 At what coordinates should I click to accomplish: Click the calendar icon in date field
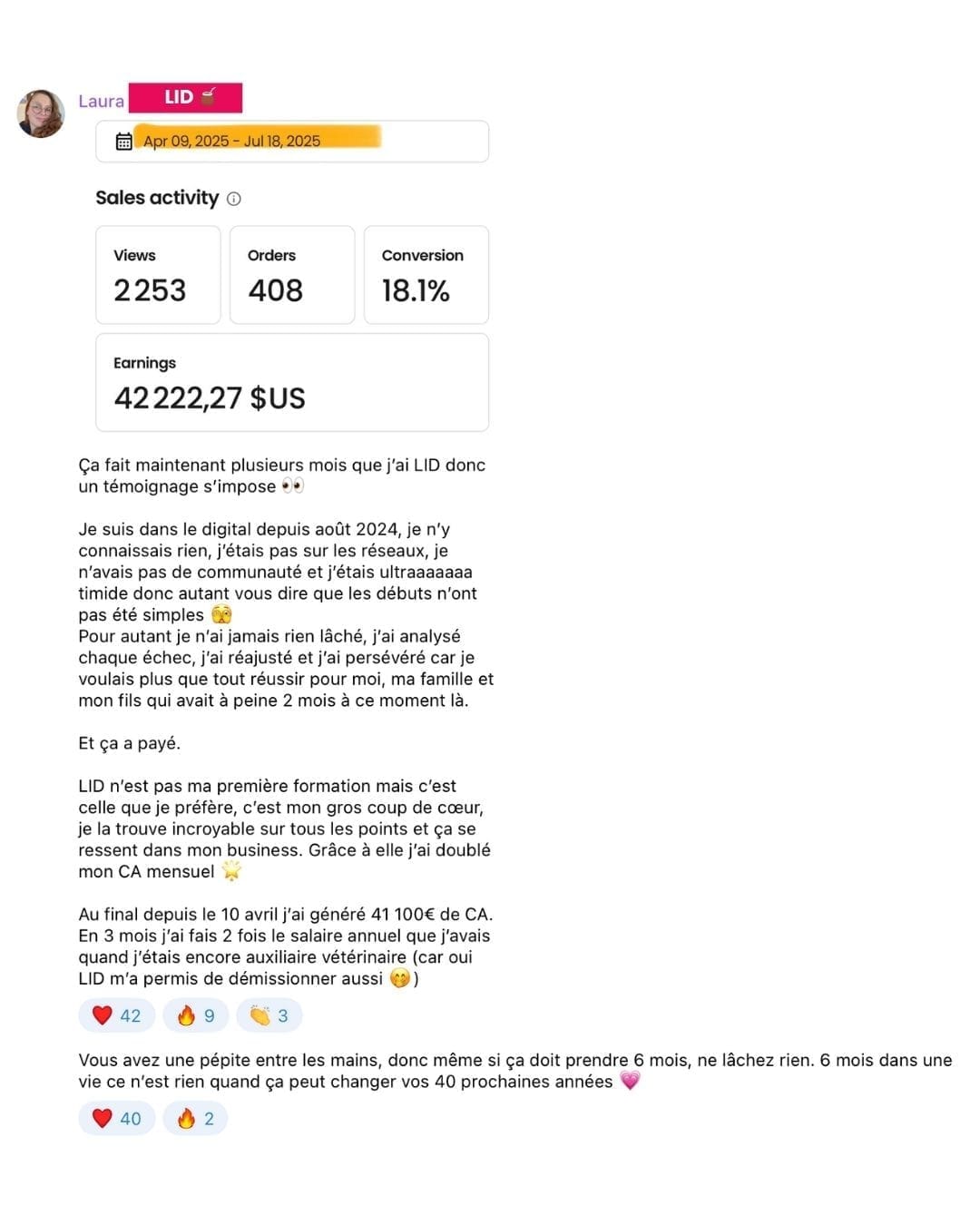coord(124,142)
